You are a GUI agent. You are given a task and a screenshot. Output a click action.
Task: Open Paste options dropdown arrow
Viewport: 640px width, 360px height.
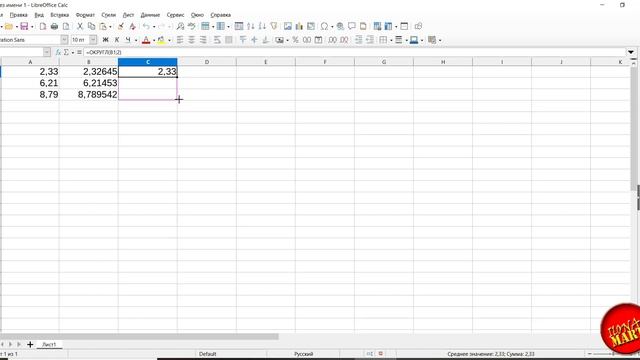[110, 27]
